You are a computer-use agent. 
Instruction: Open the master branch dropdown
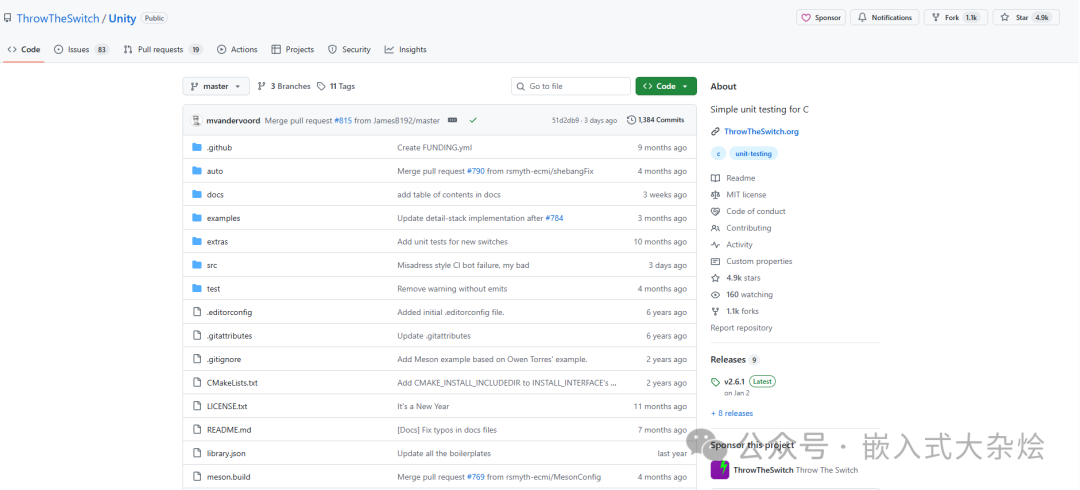pos(216,86)
